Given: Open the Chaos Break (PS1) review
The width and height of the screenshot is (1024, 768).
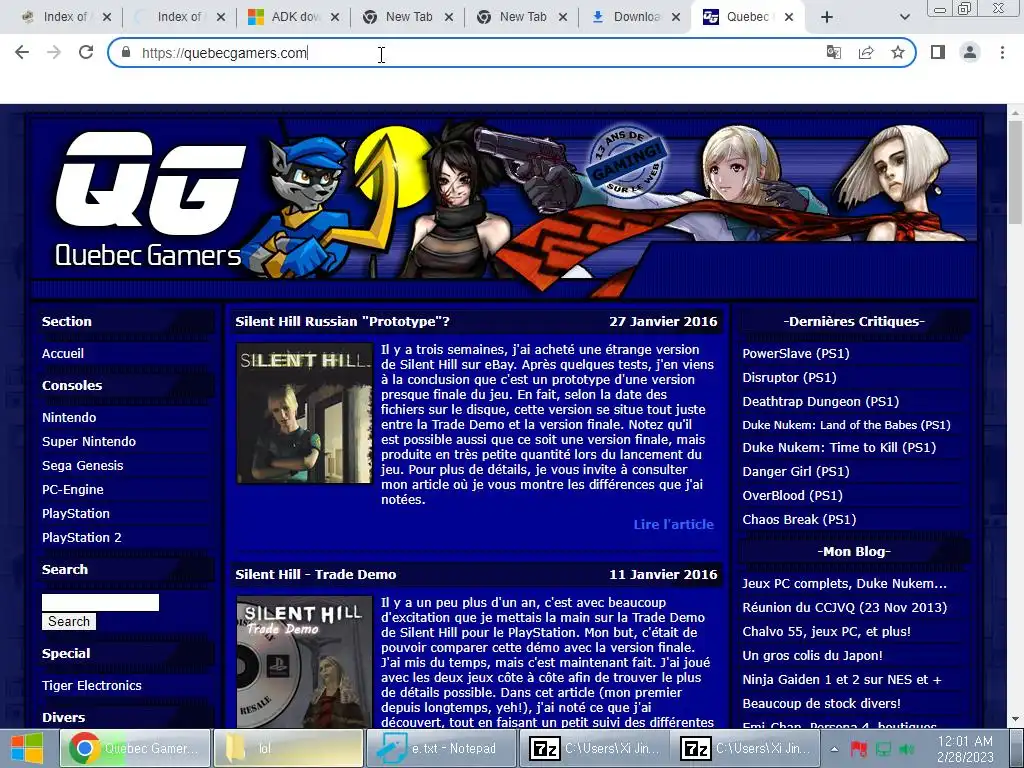Looking at the screenshot, I should (799, 519).
